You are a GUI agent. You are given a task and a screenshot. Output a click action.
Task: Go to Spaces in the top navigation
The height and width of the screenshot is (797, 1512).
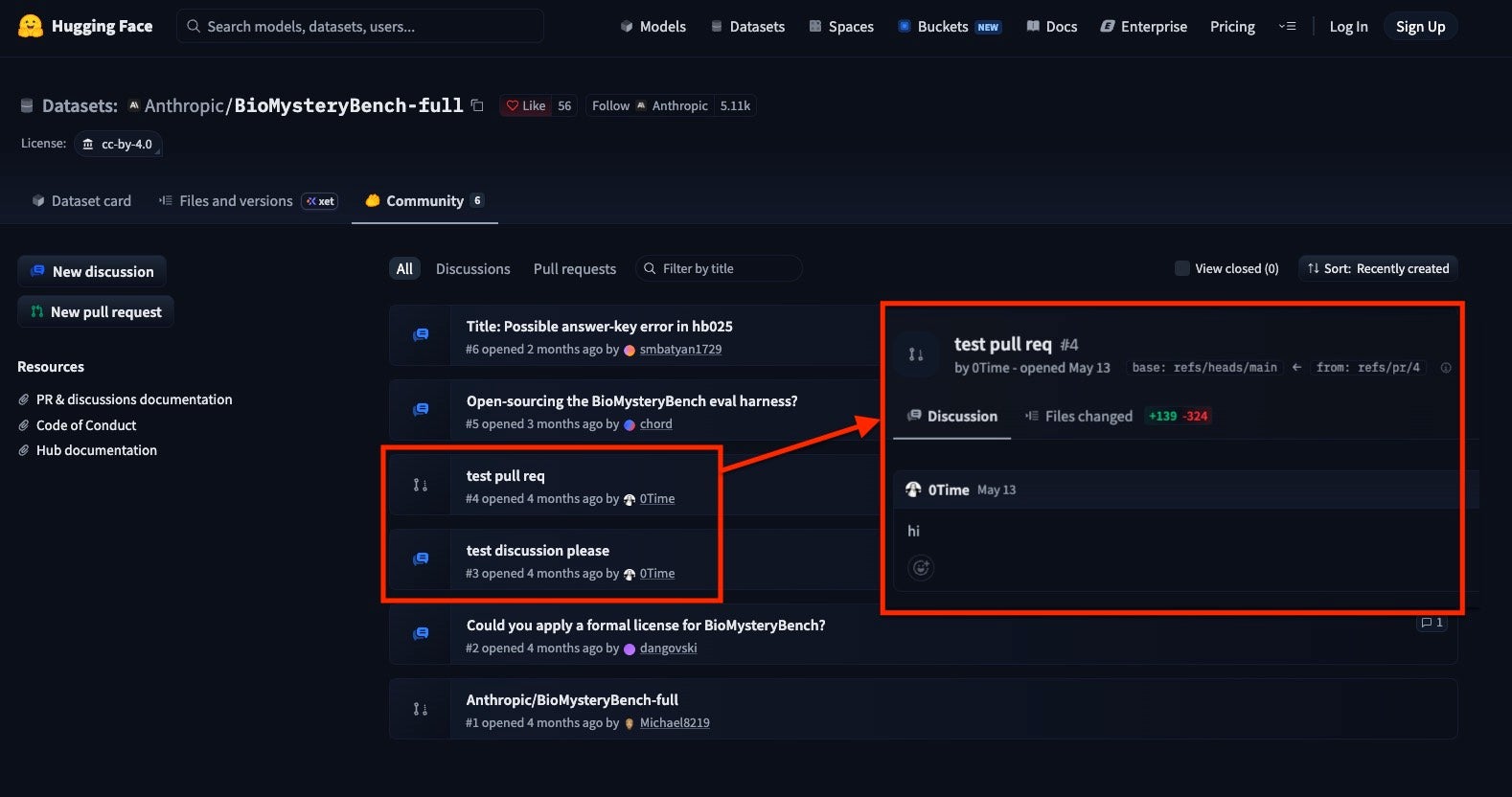coord(841,27)
